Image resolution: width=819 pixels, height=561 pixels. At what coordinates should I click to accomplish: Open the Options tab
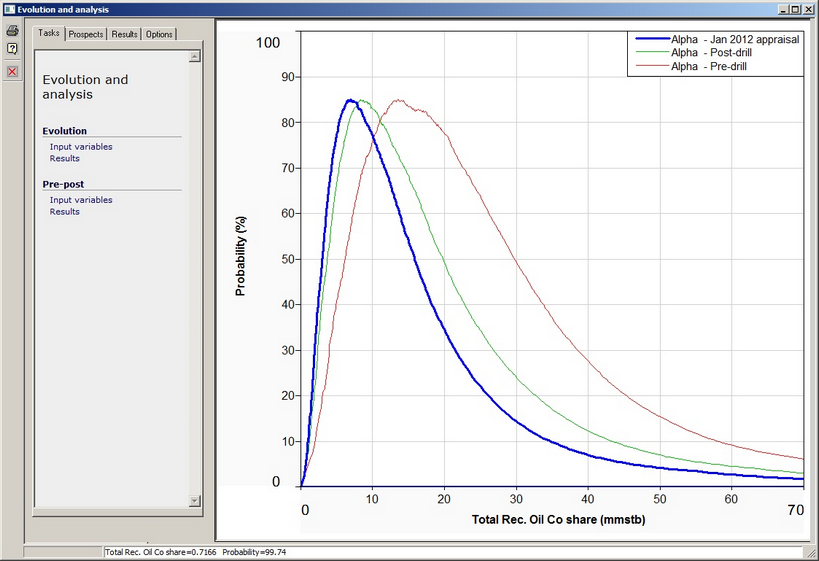(x=159, y=34)
